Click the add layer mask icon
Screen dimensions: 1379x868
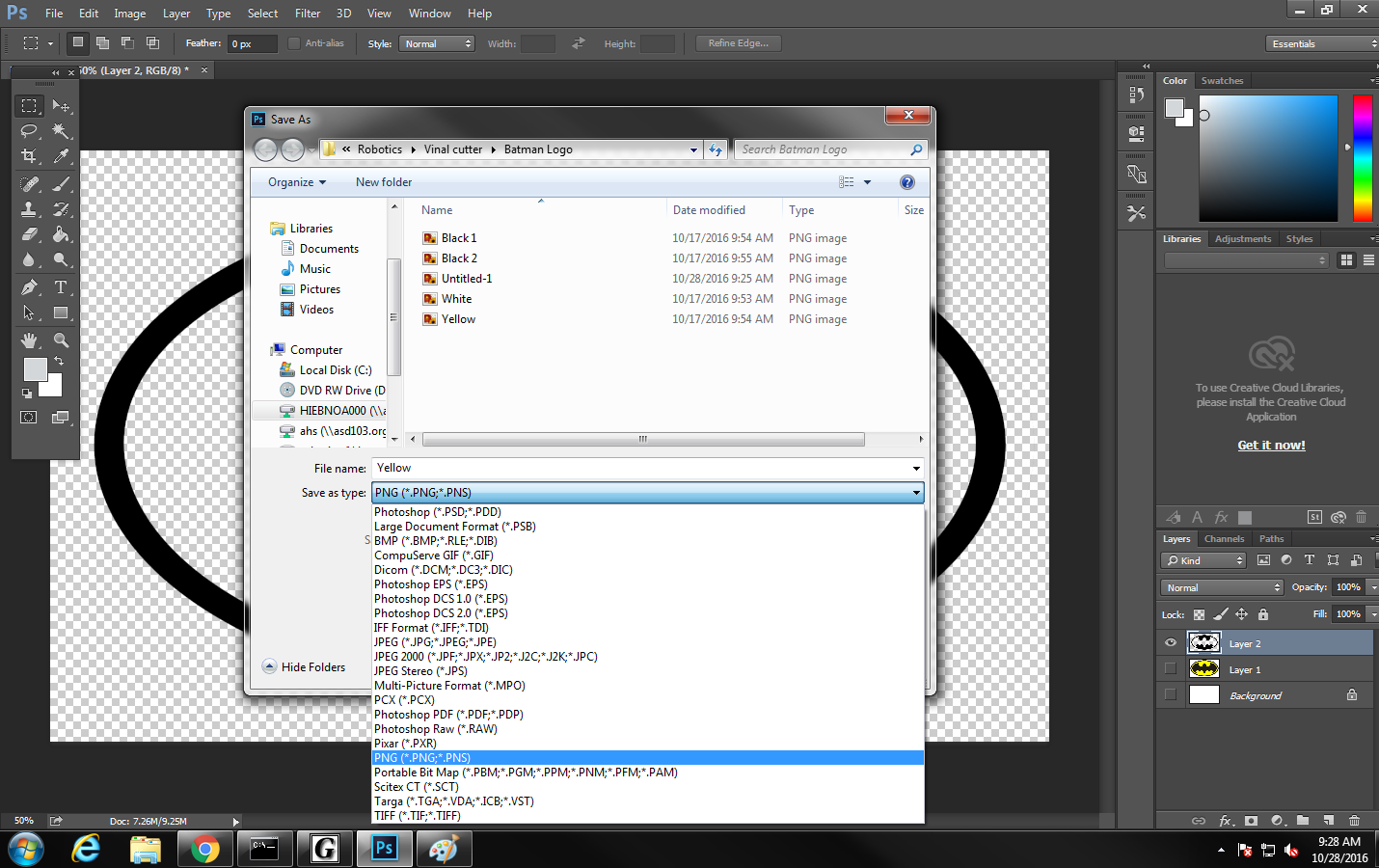pyautogui.click(x=1251, y=821)
